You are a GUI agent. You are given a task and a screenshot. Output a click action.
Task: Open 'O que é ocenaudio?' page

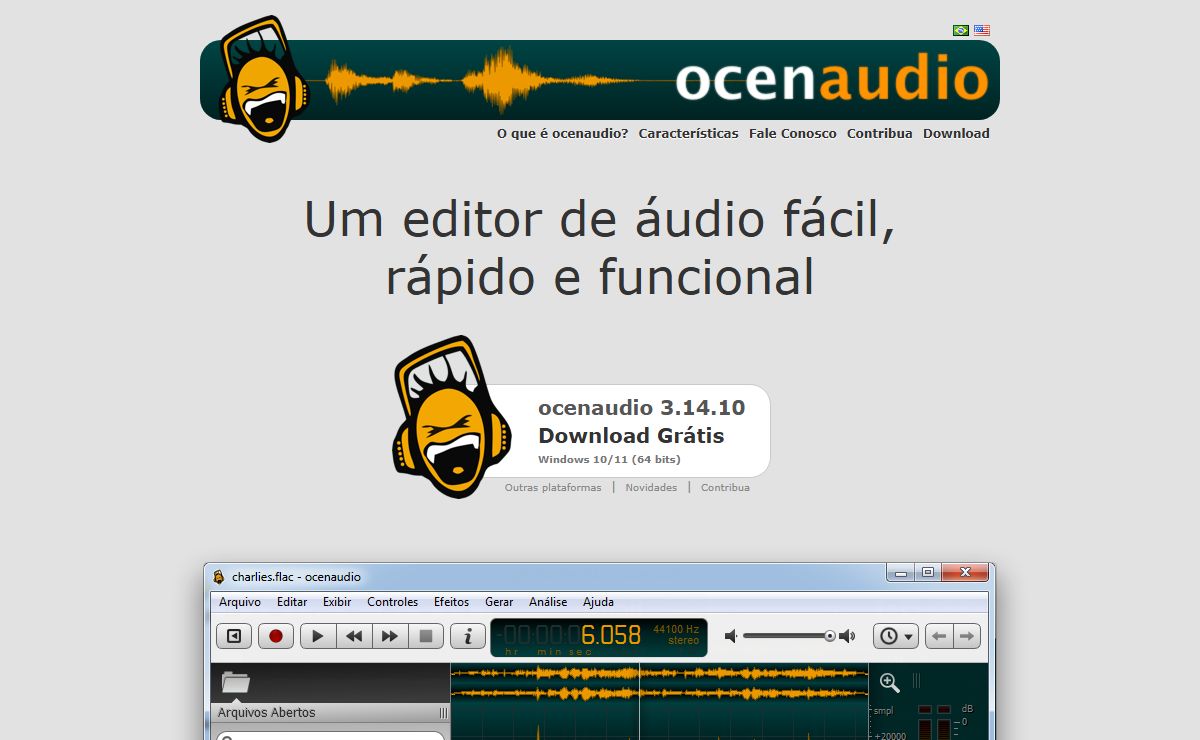[x=563, y=133]
